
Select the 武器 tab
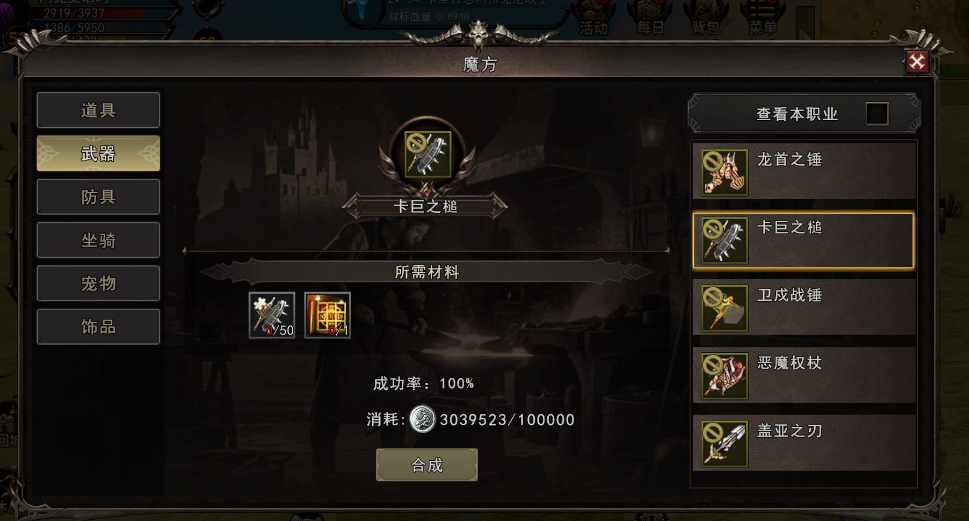pos(98,153)
